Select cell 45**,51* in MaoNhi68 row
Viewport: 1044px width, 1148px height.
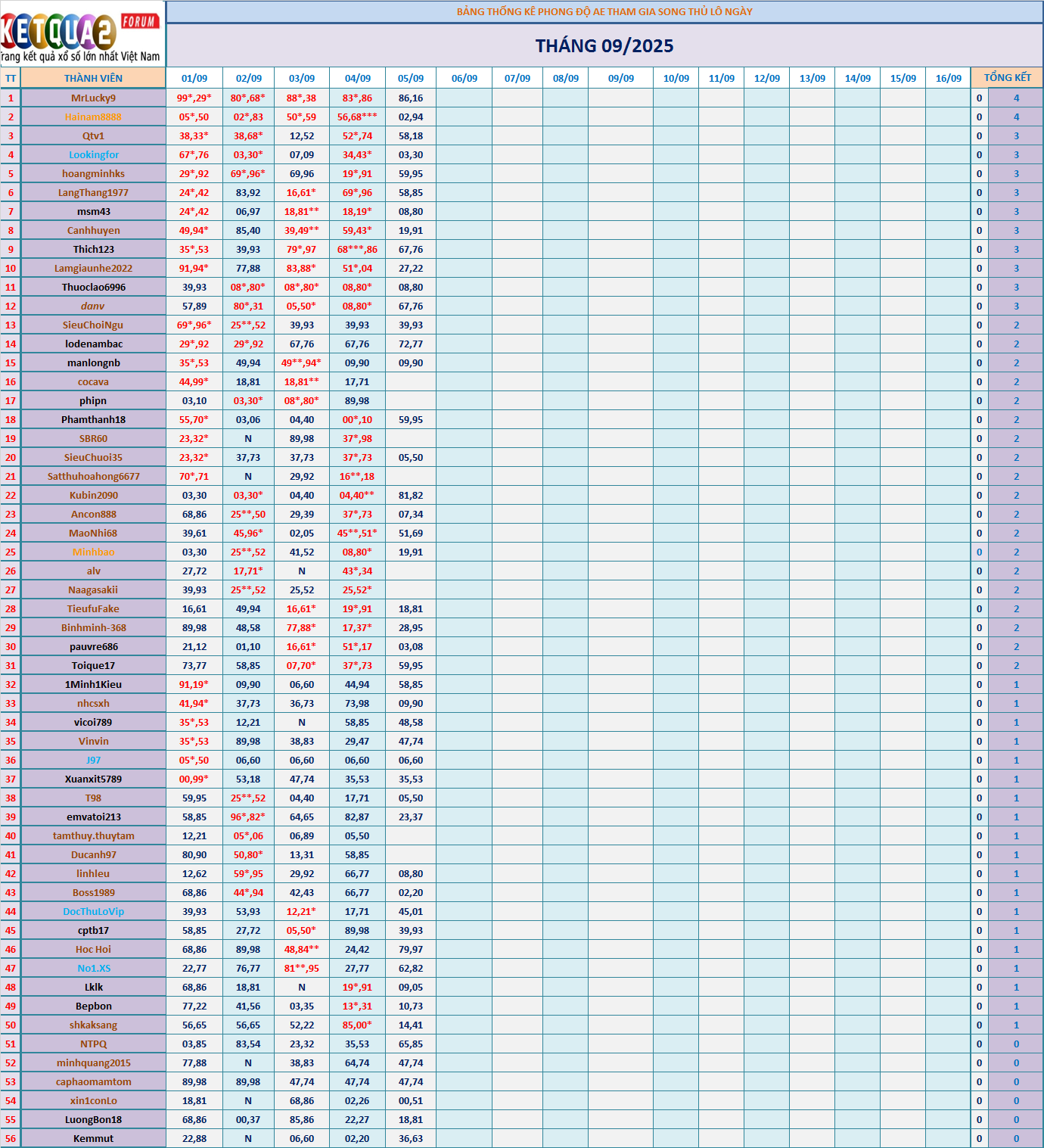pos(357,533)
